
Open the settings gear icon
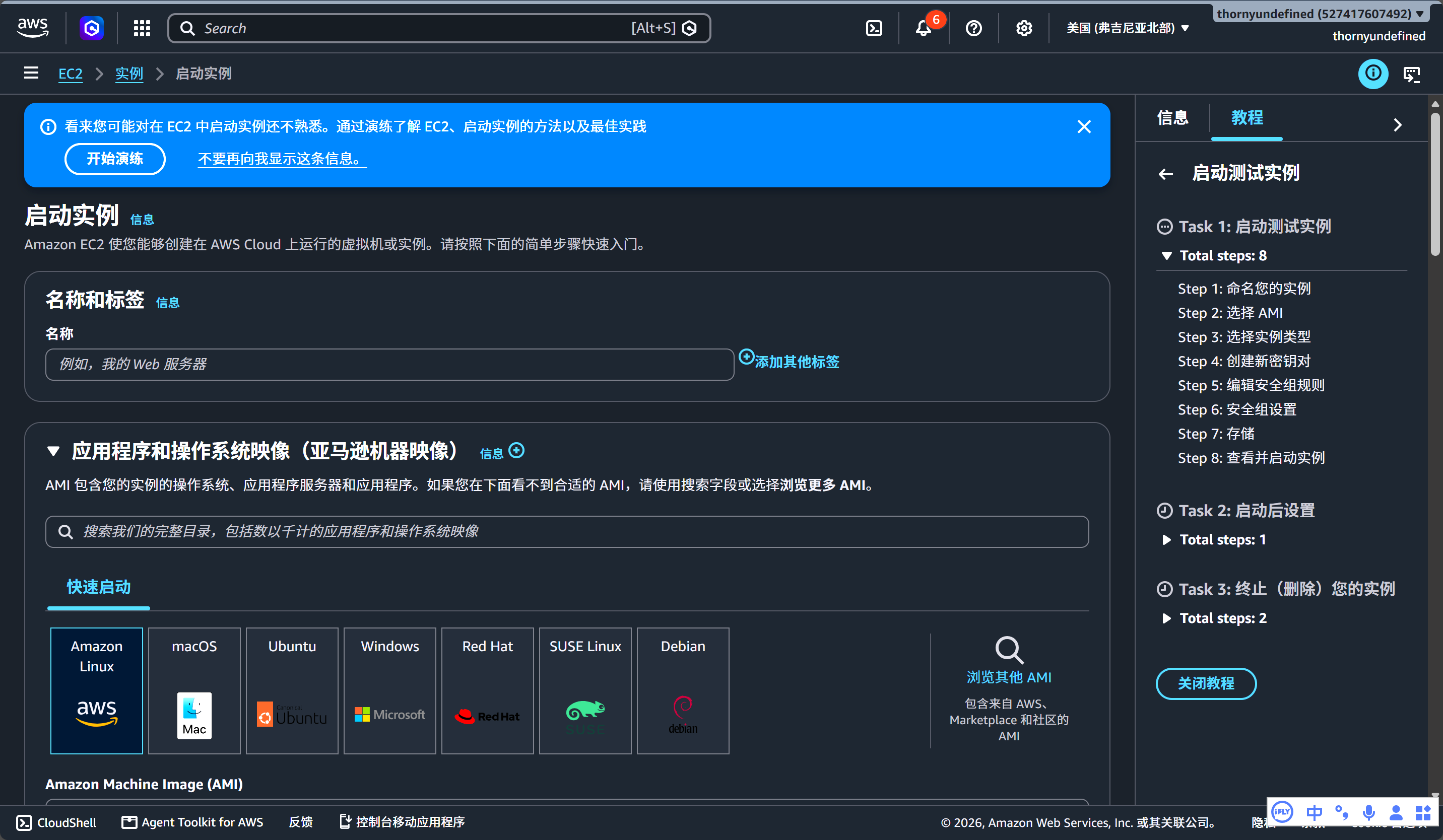point(1024,28)
